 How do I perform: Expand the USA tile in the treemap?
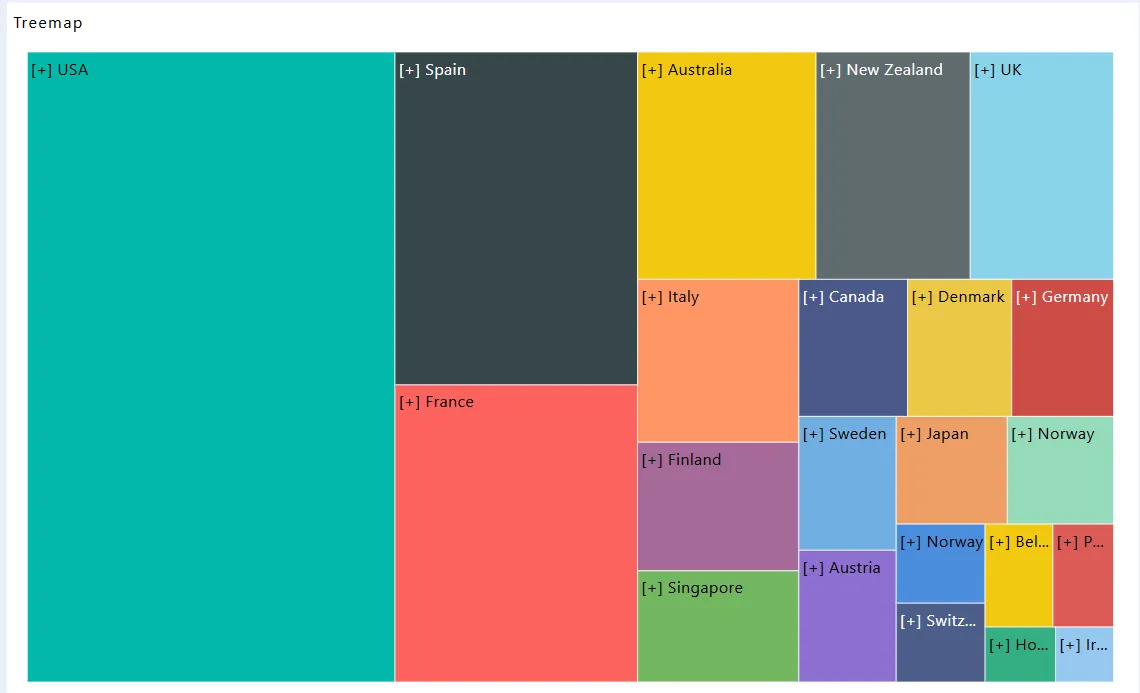point(211,366)
